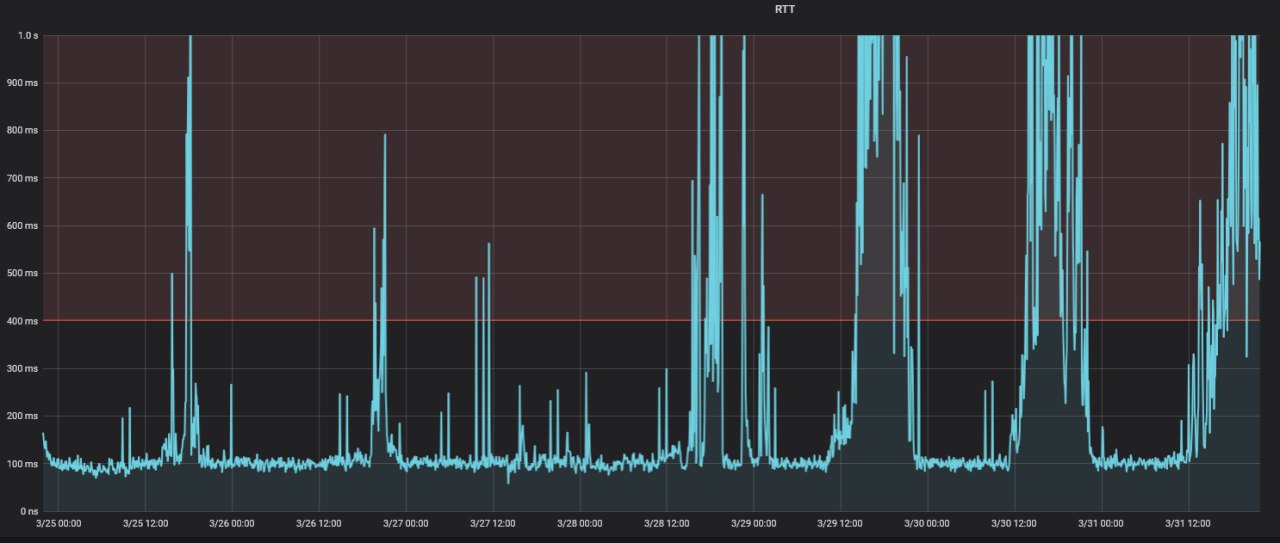Click the 3/26 12:00 time label
1280x543 pixels.
coord(319,523)
